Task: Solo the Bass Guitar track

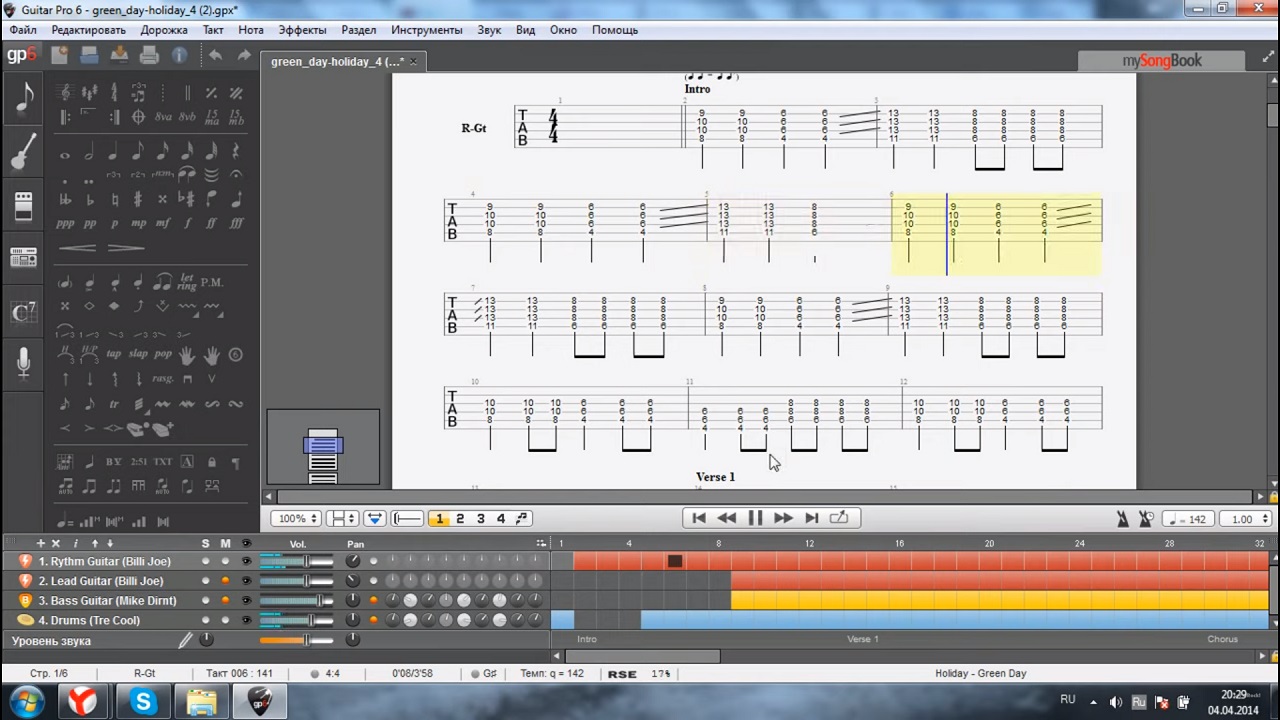Action: pos(206,601)
